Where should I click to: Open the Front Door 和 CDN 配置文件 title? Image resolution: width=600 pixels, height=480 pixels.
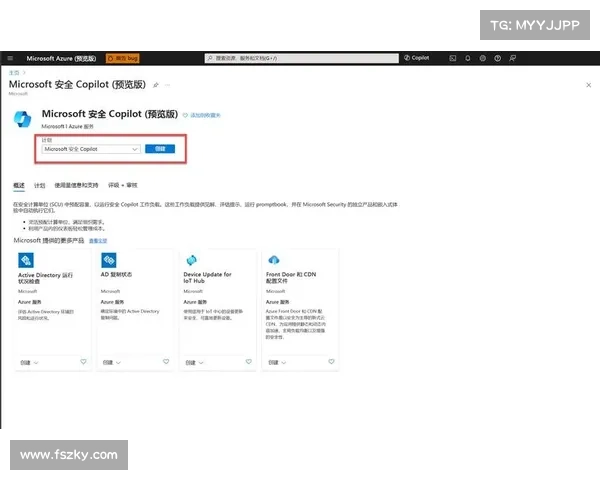291,278
